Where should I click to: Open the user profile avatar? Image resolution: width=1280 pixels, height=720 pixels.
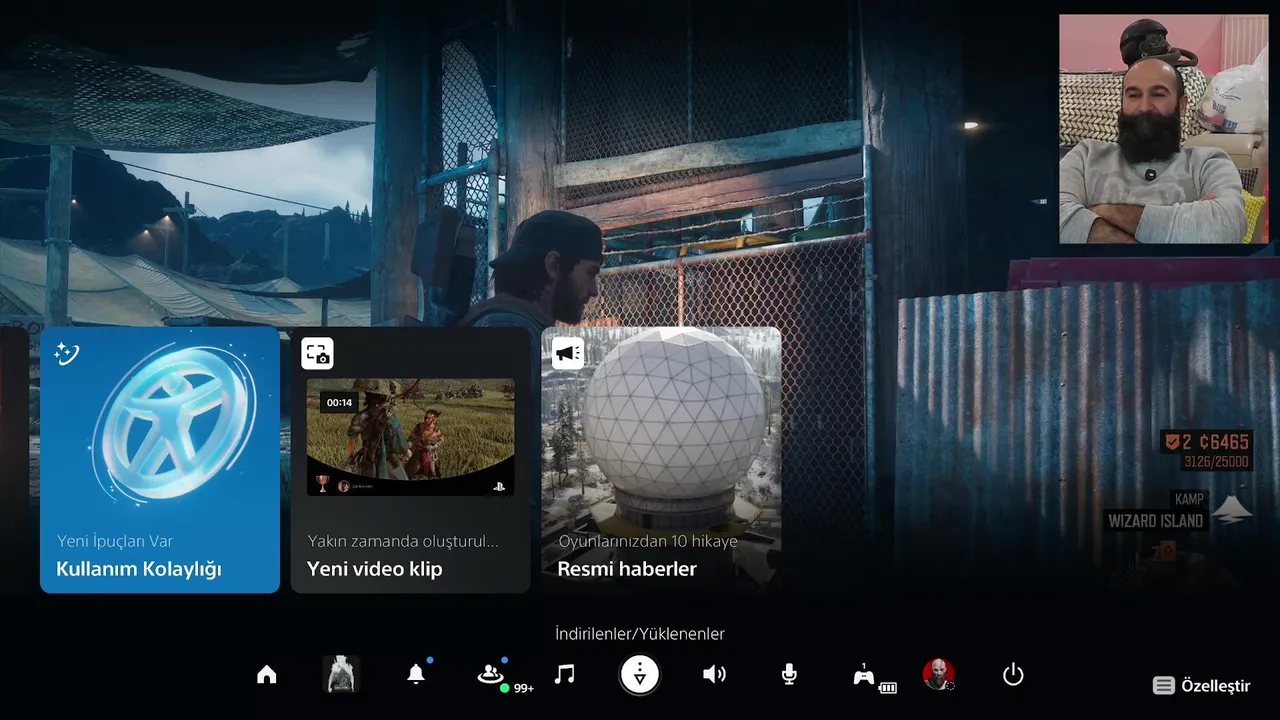[x=938, y=675]
